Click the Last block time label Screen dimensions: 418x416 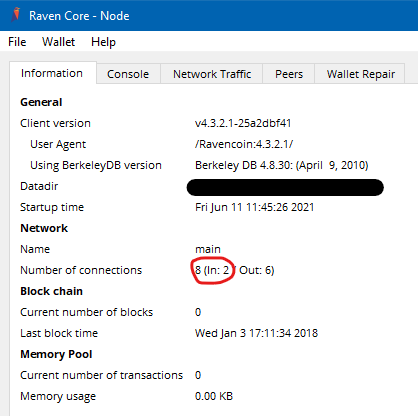59,333
